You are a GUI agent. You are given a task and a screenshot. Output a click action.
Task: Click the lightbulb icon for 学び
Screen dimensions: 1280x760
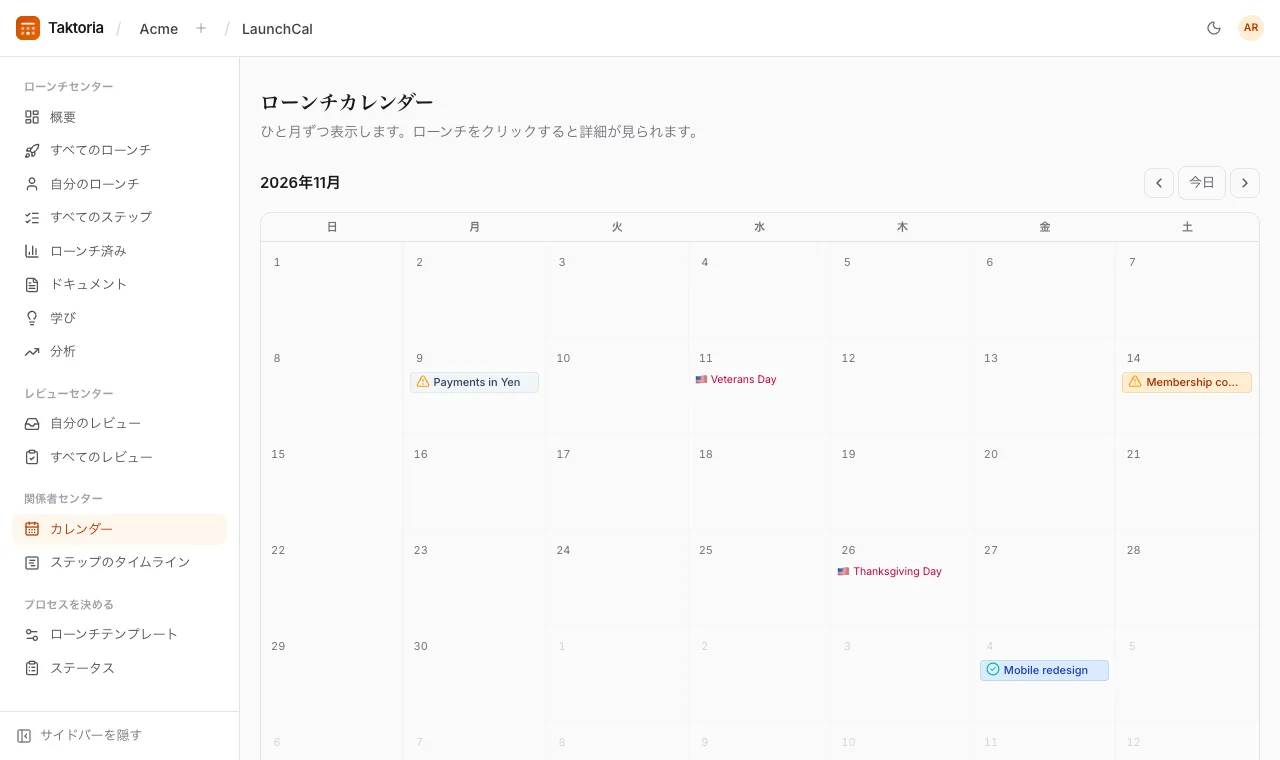click(32, 318)
